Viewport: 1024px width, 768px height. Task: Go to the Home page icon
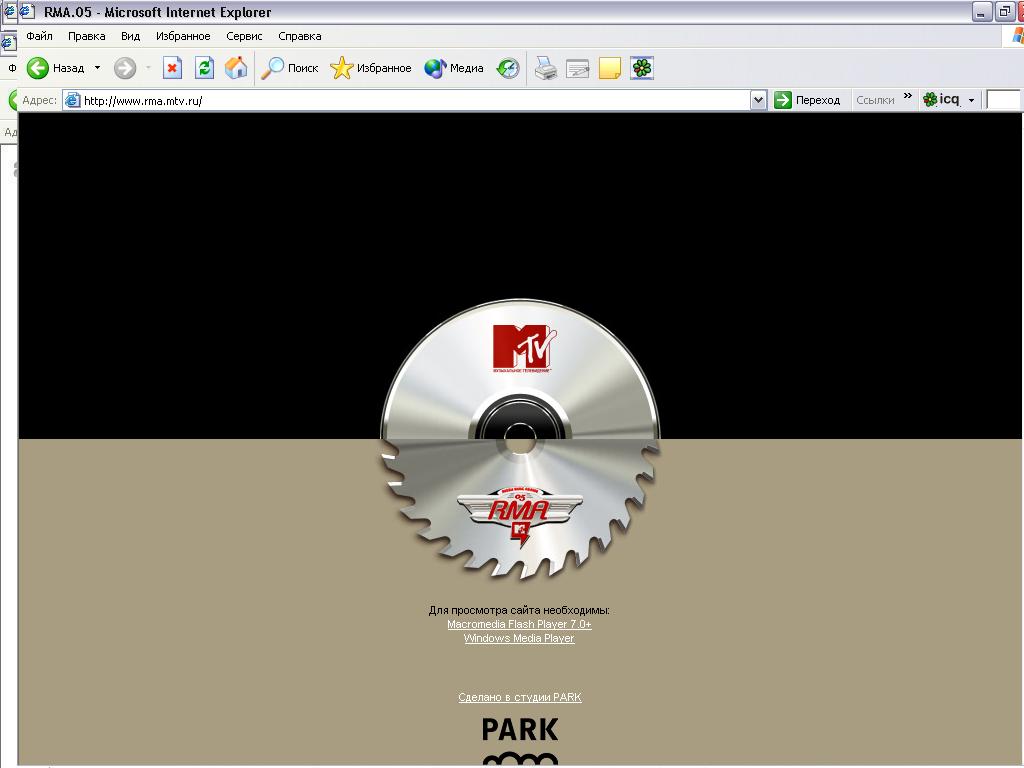tap(236, 68)
